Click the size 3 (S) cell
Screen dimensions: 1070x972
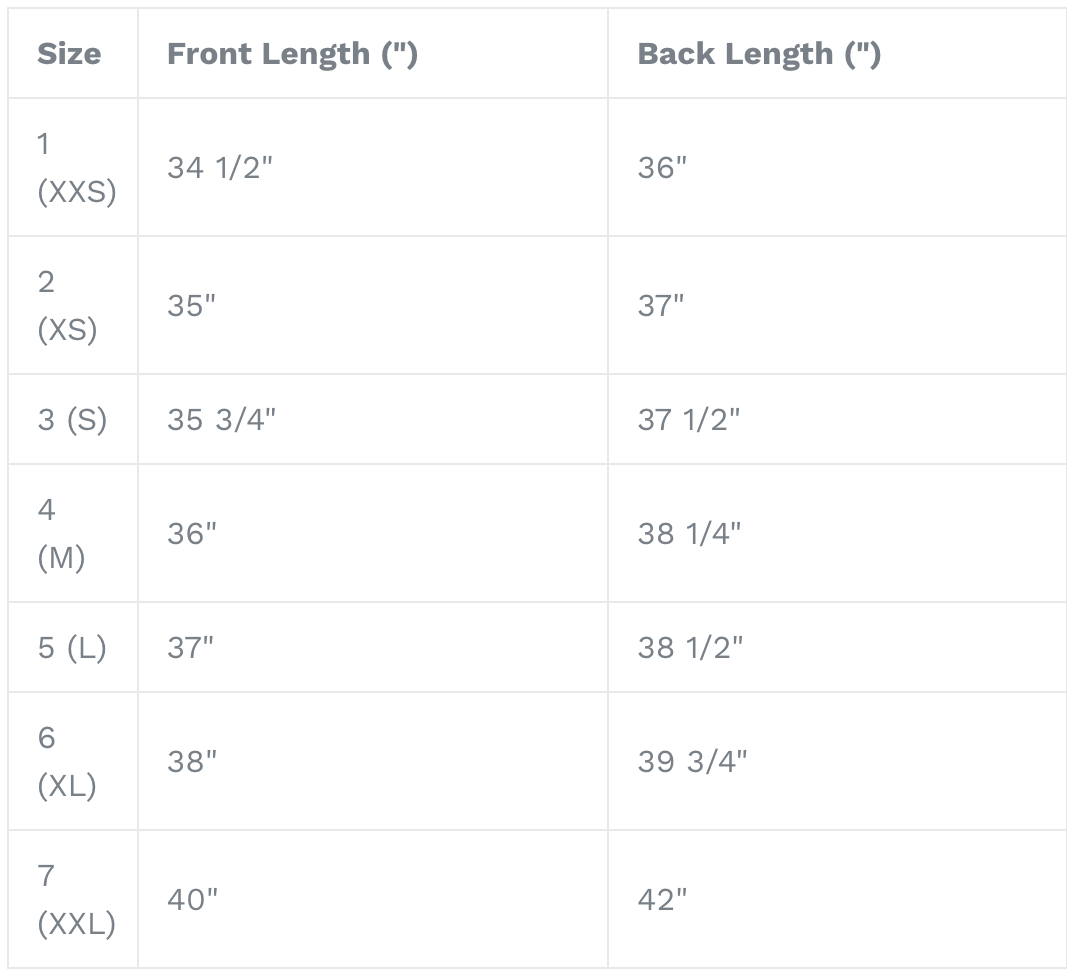(72, 419)
